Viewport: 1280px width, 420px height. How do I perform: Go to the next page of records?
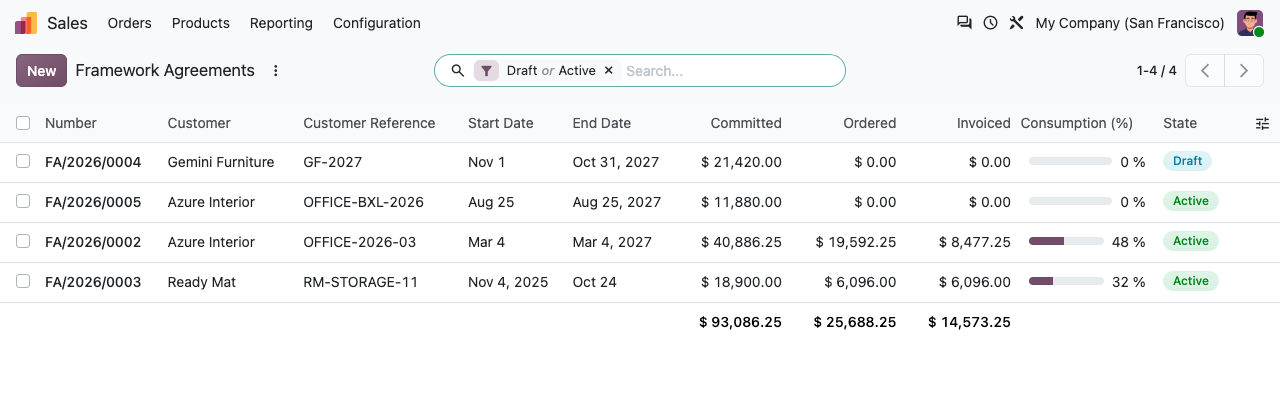[x=1244, y=71]
